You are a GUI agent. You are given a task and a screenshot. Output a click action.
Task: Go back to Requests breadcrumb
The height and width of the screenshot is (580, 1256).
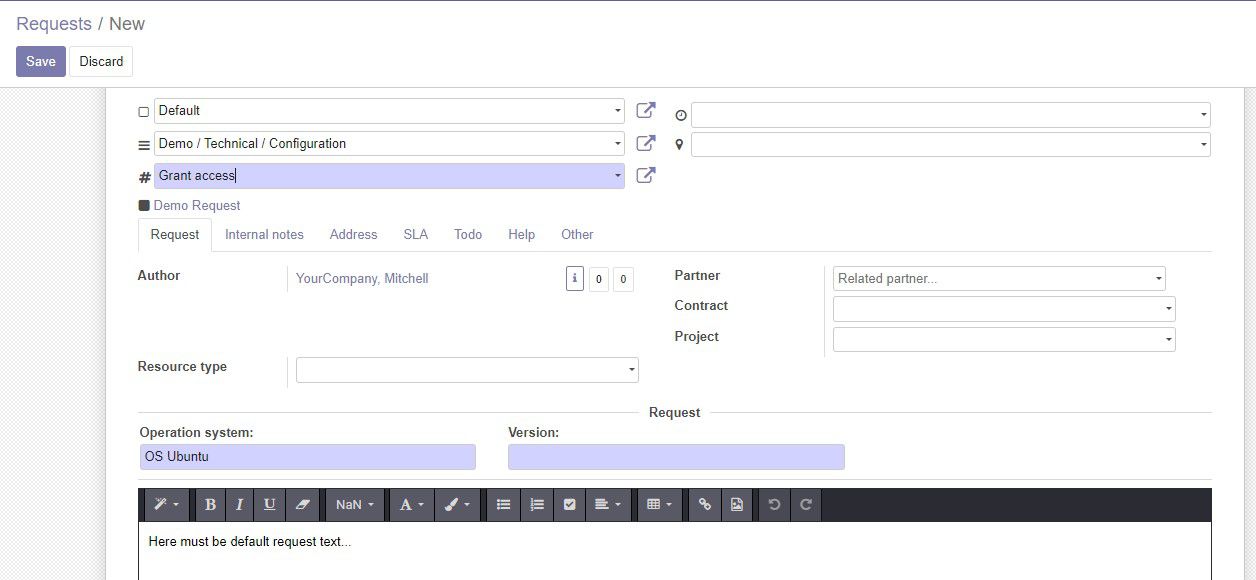point(54,23)
